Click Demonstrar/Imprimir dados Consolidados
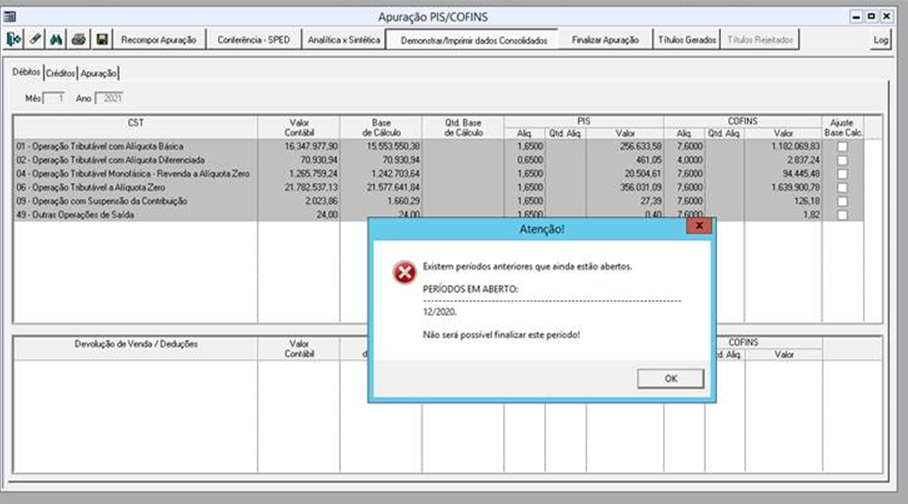908x504 pixels. click(x=474, y=40)
